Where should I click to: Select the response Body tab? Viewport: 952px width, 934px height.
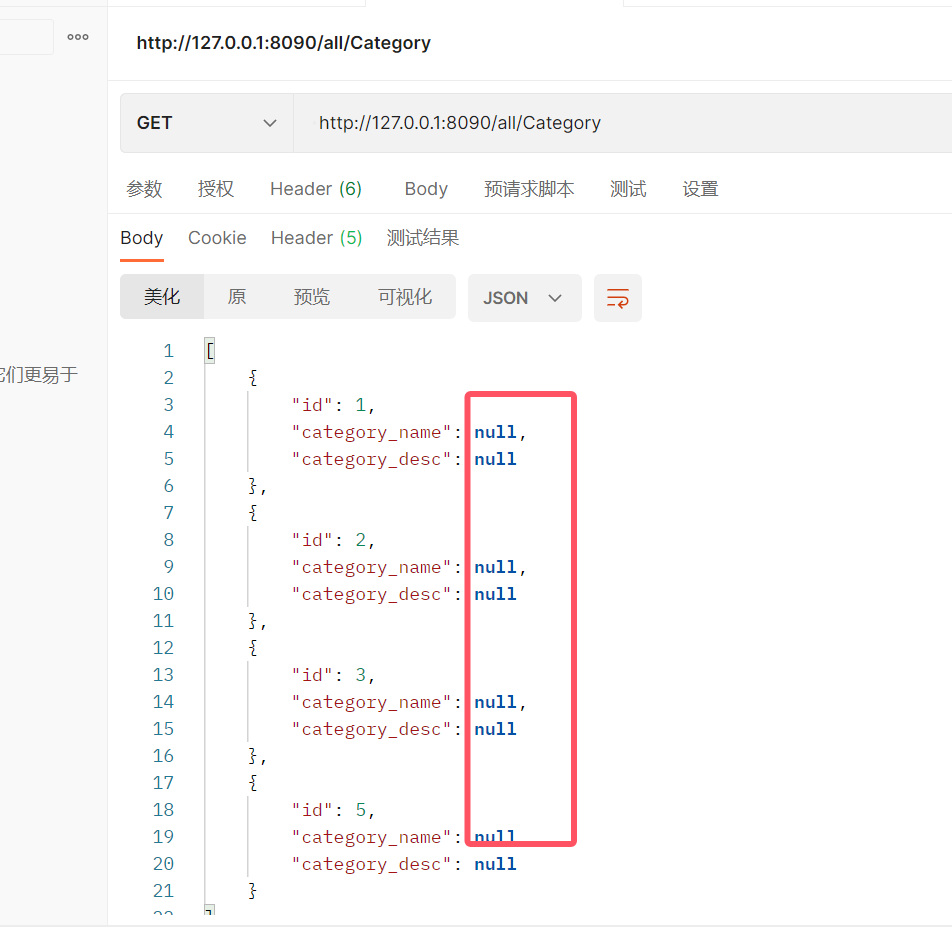pyautogui.click(x=141, y=237)
